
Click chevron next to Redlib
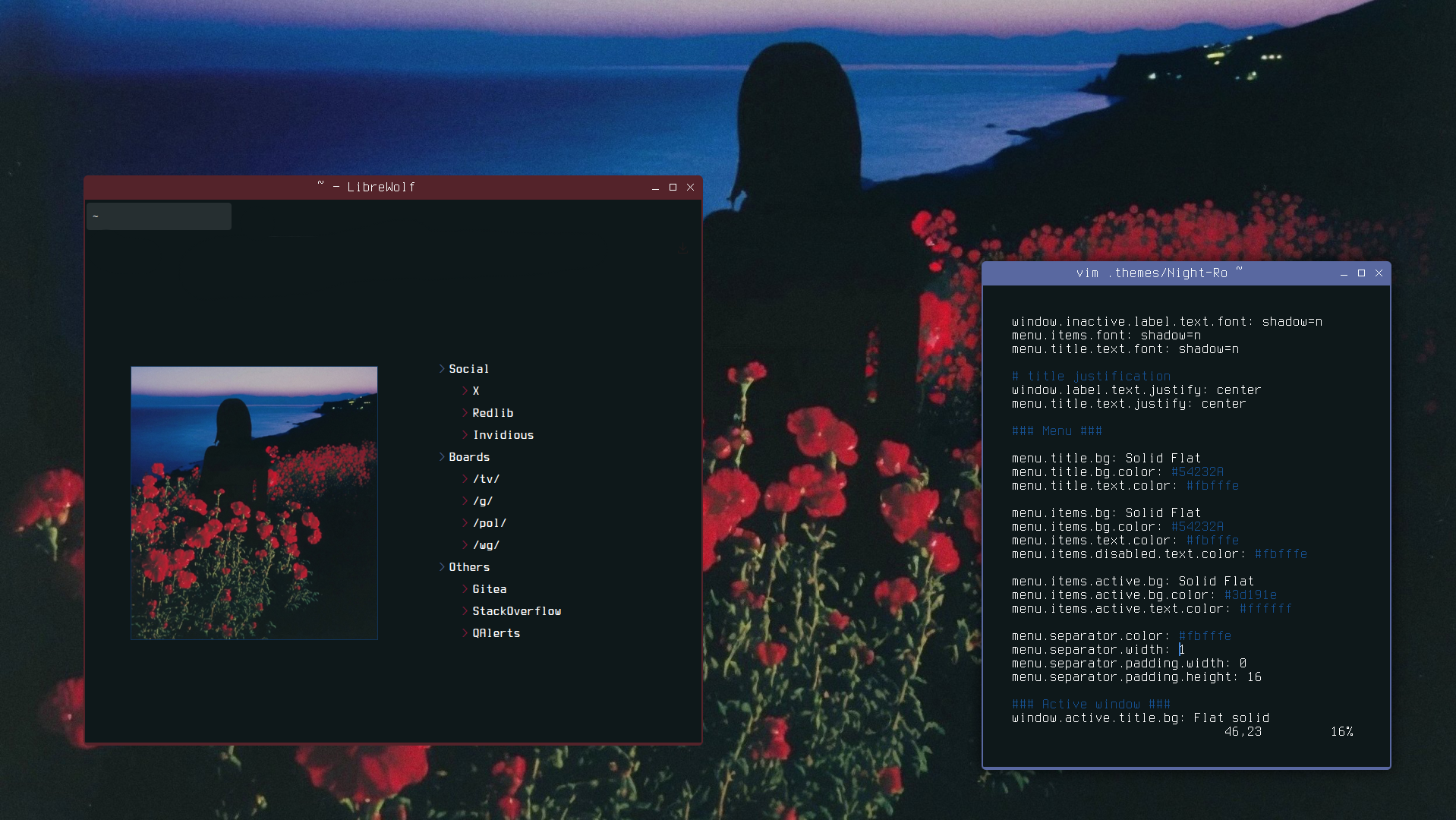tap(465, 413)
